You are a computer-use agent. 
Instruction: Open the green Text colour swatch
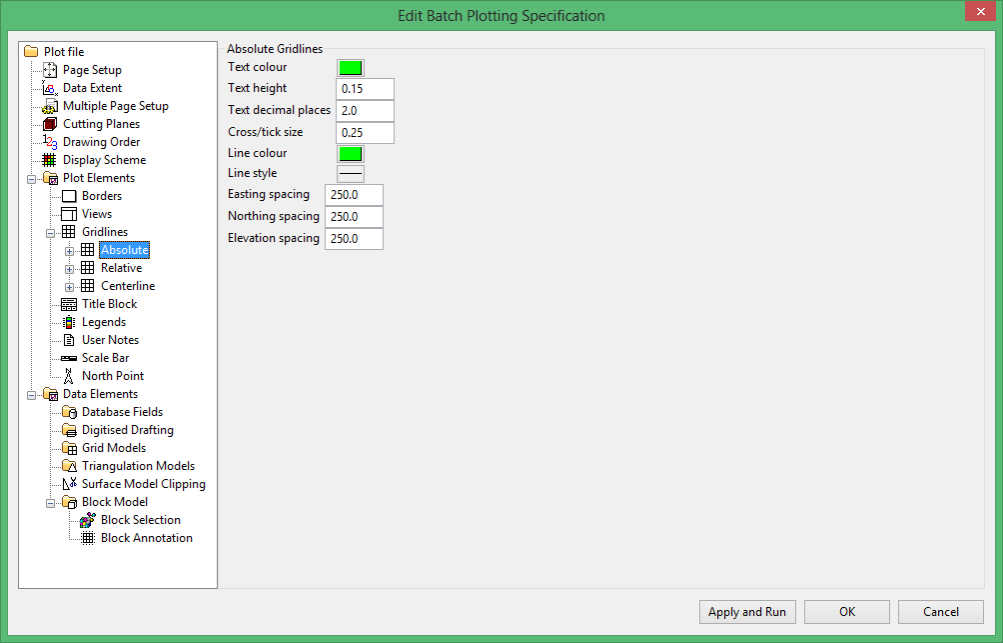point(351,68)
